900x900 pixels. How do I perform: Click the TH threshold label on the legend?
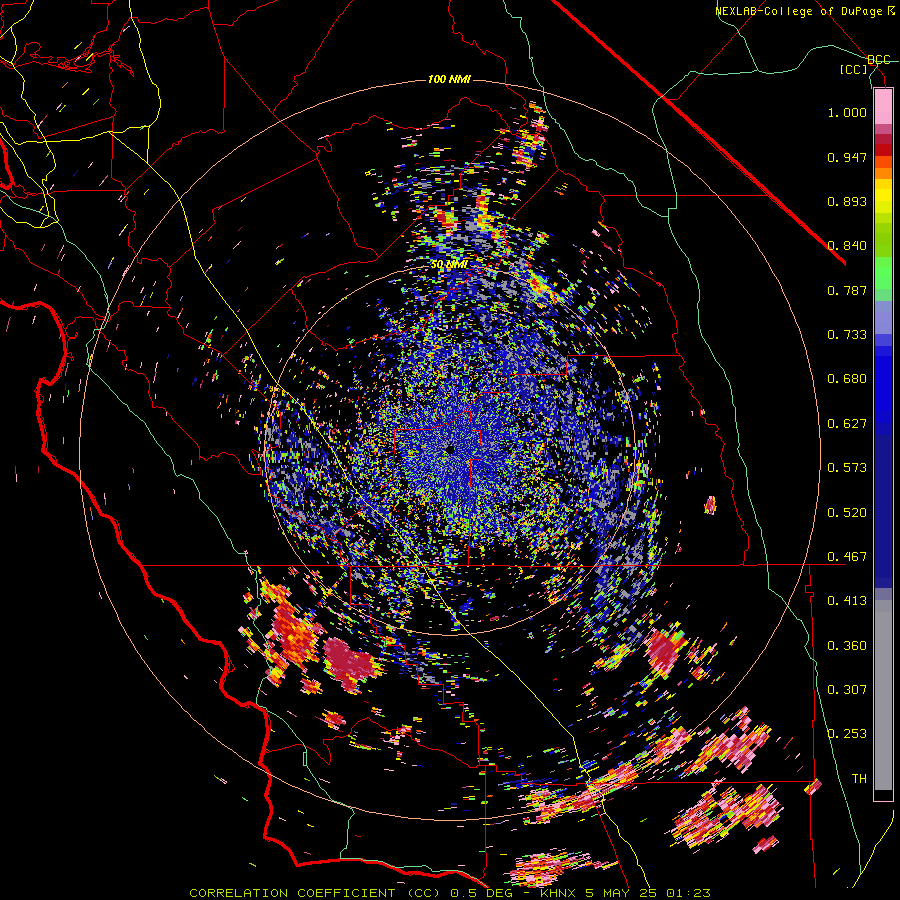[x=859, y=779]
